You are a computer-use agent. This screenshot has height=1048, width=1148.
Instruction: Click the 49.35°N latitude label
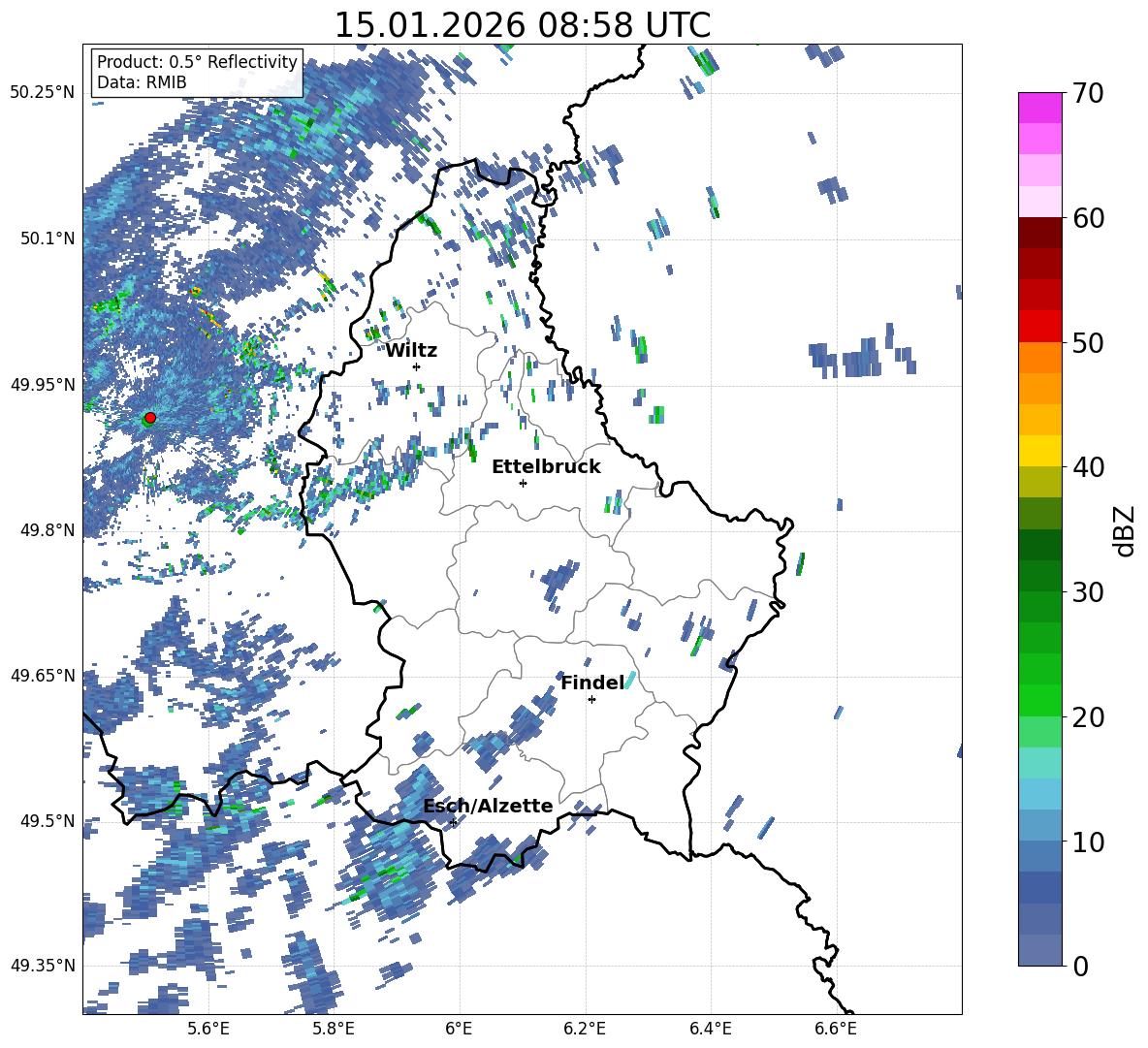coord(43,966)
